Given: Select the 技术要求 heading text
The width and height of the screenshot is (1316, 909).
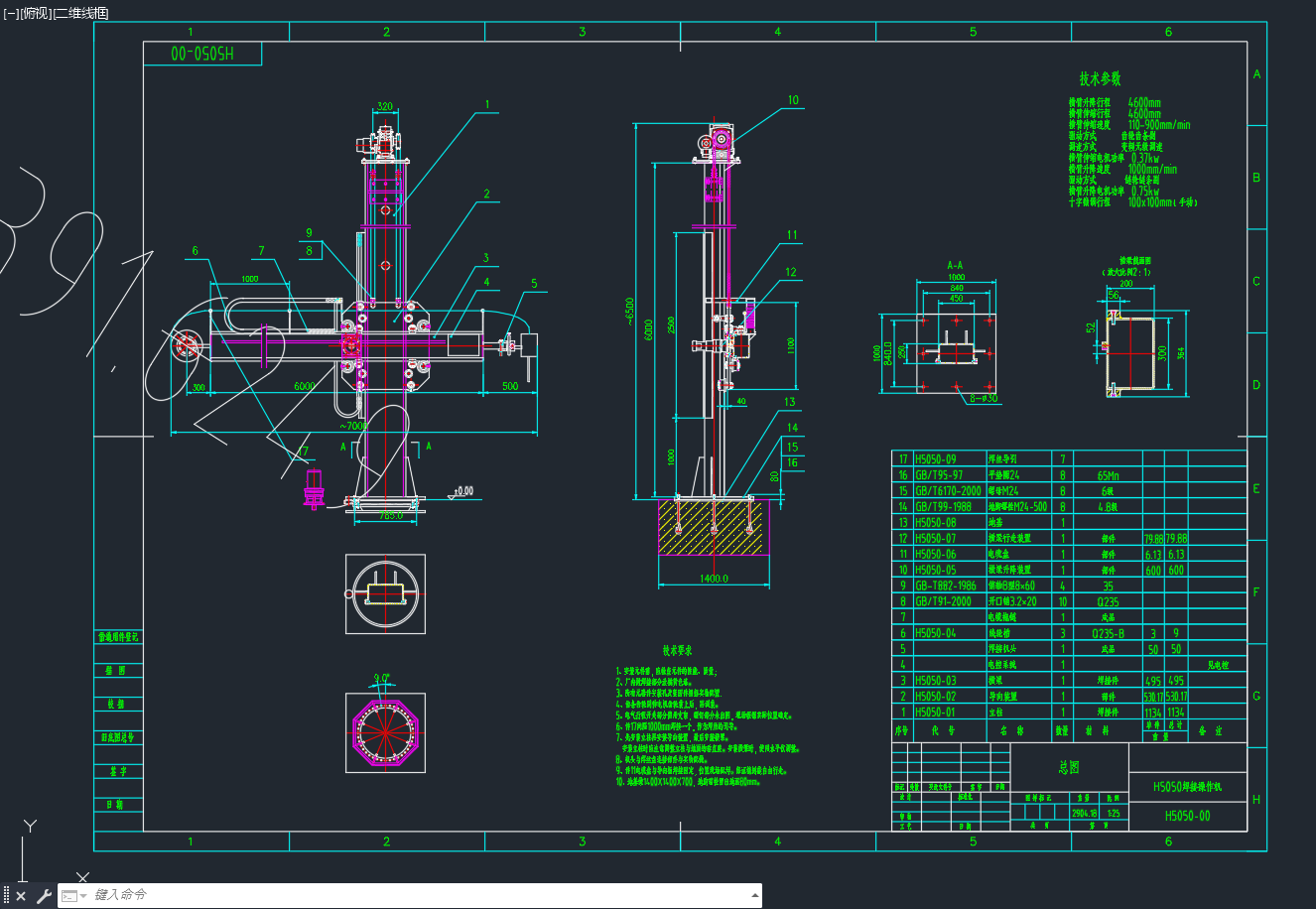Looking at the screenshot, I should pyautogui.click(x=678, y=651).
